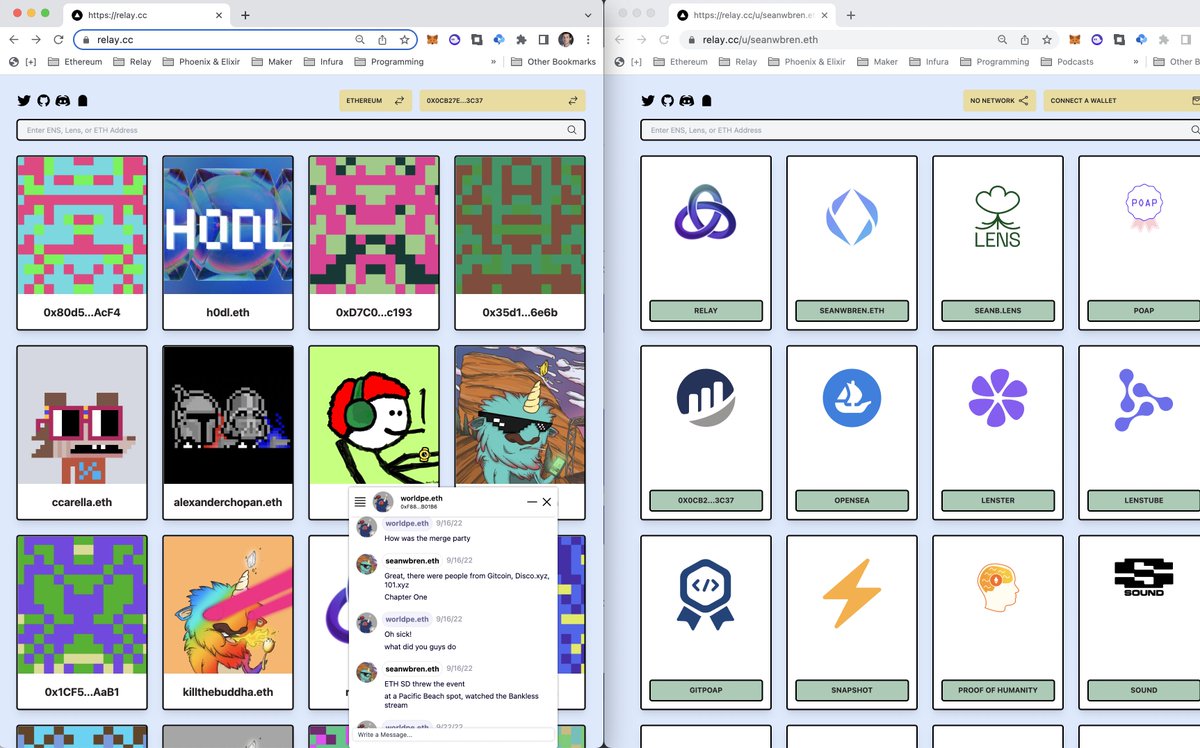Viewport: 1200px width, 748px height.
Task: Click the LENSTER button
Action: (998, 500)
